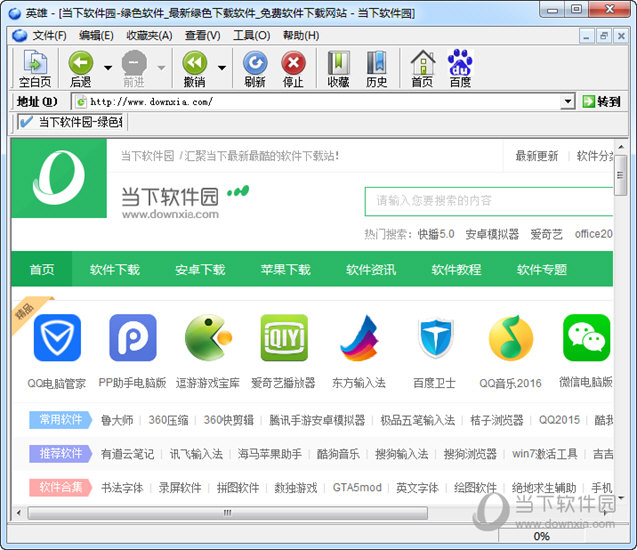Screen dimensions: 637x550
Task: Go to 首页 home toolbar icon
Action: [422, 68]
